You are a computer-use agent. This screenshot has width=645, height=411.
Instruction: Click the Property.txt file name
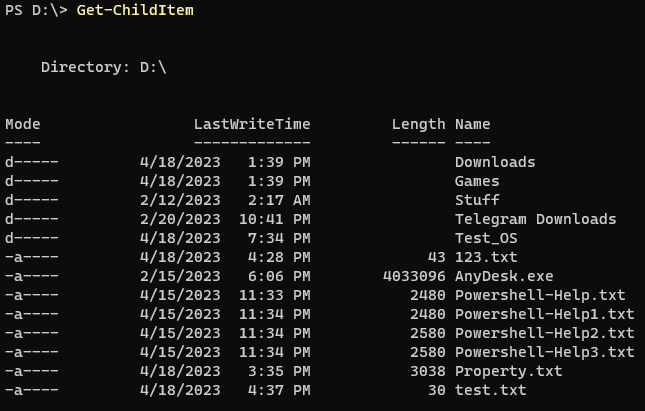(508, 372)
